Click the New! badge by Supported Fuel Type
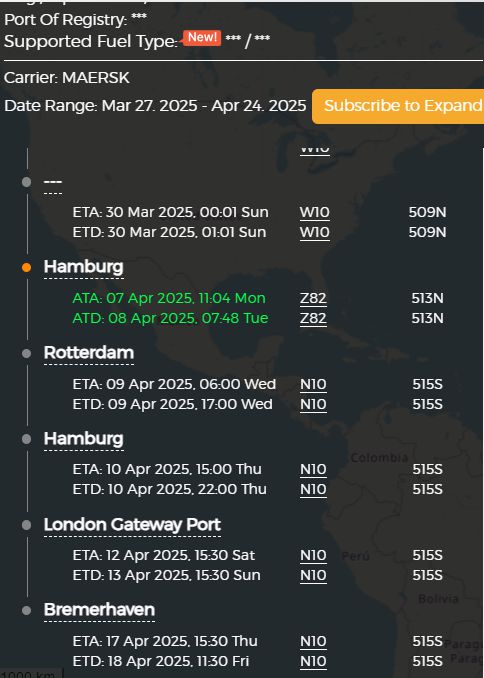Image resolution: width=484 pixels, height=678 pixels. coord(202,38)
